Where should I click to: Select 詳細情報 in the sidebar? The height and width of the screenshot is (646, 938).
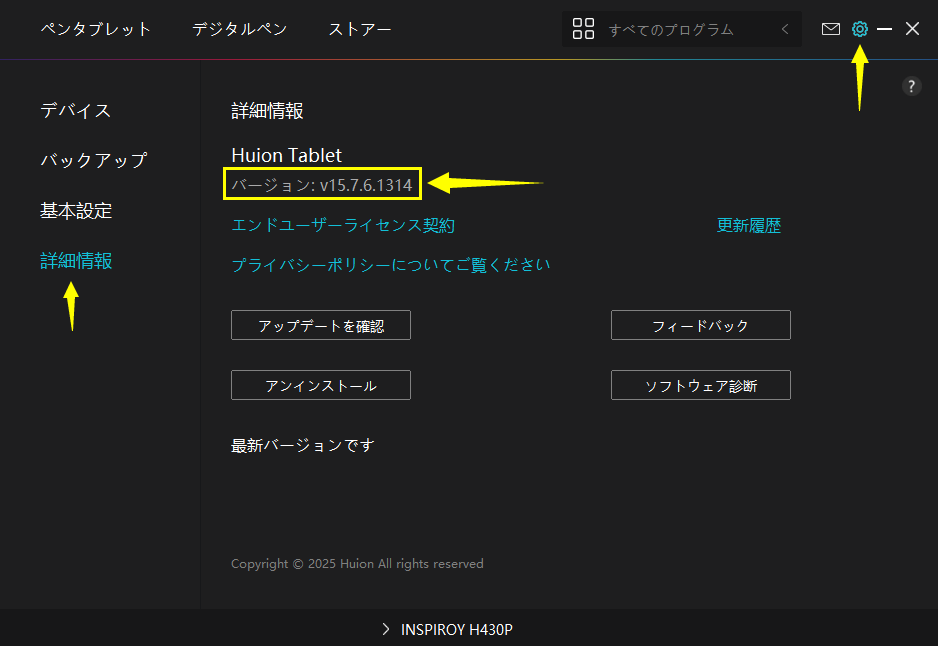pos(76,261)
